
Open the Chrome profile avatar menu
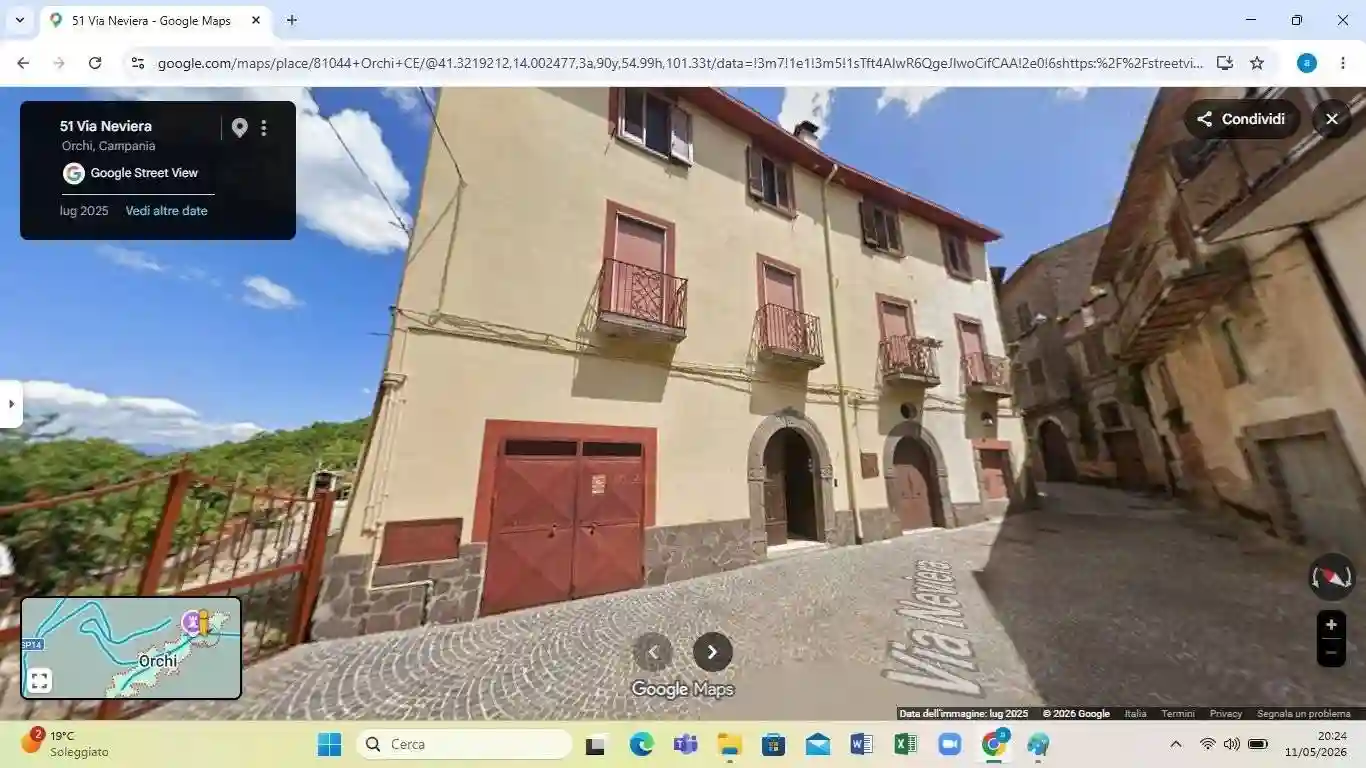1306,63
